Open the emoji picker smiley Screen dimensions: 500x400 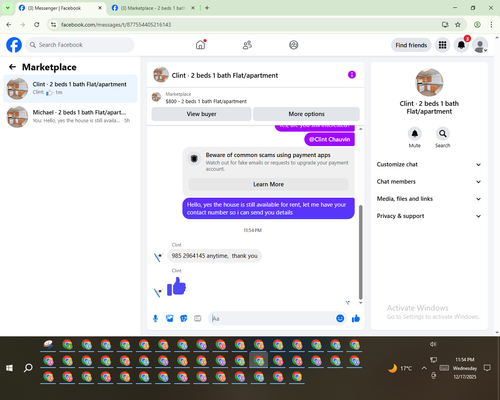click(340, 319)
